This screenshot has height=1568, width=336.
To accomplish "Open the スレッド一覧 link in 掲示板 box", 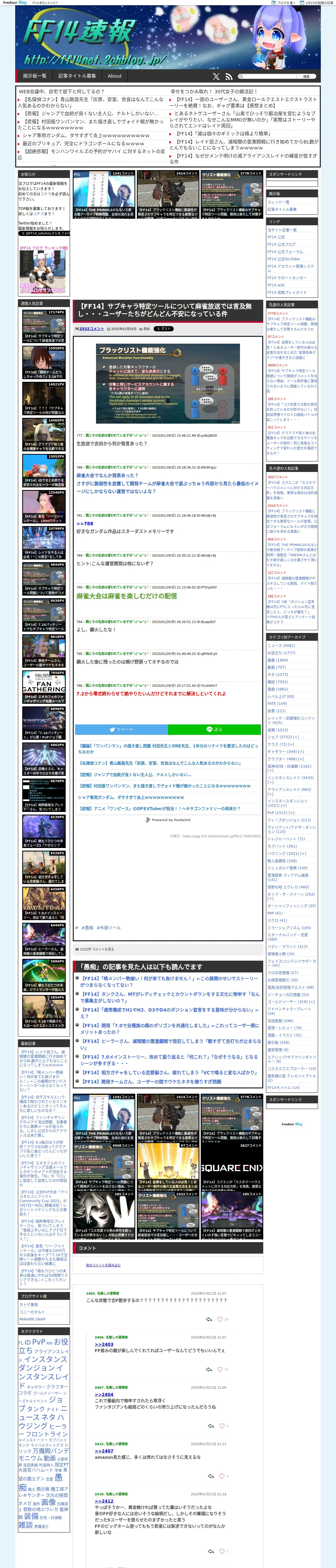I will (279, 202).
